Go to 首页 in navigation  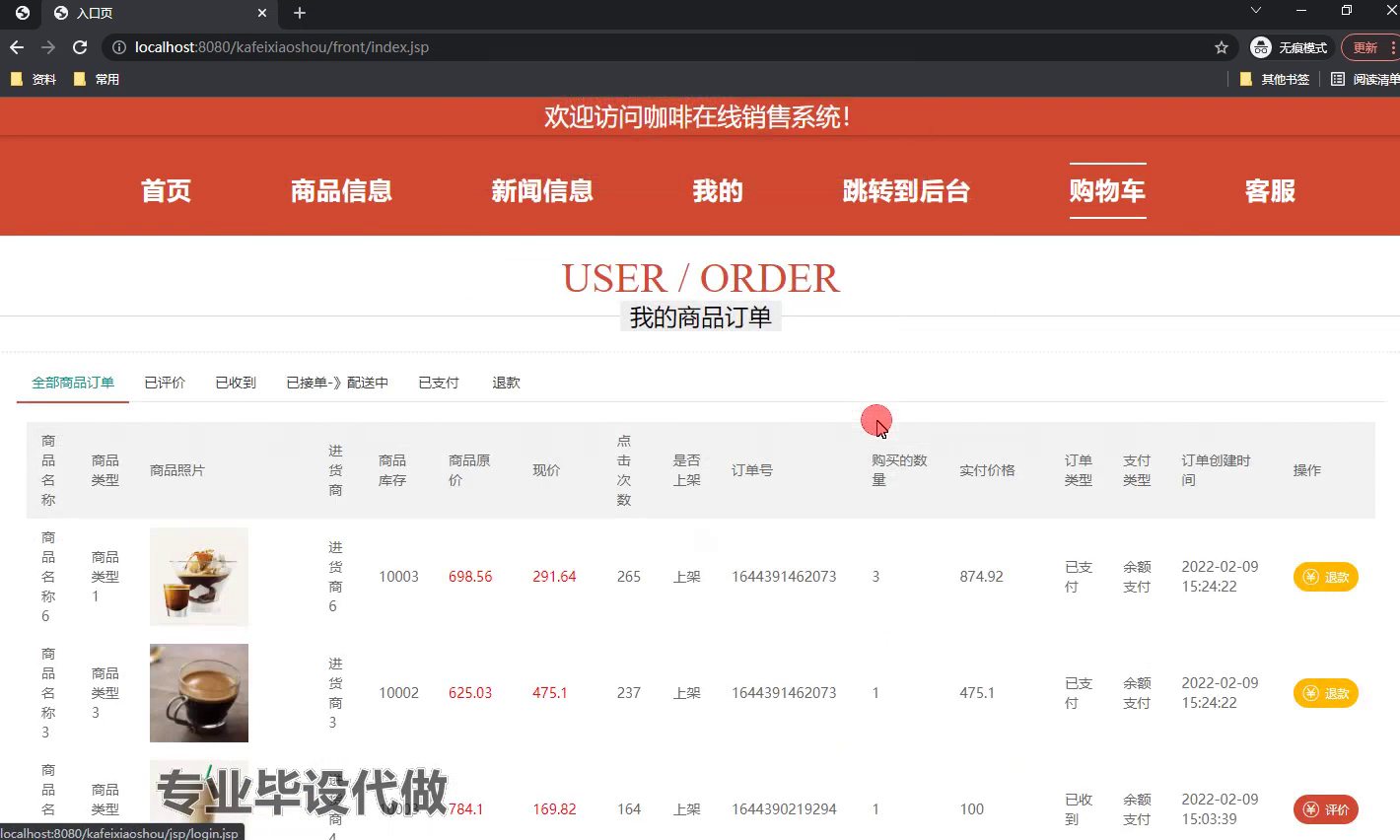pos(166,191)
